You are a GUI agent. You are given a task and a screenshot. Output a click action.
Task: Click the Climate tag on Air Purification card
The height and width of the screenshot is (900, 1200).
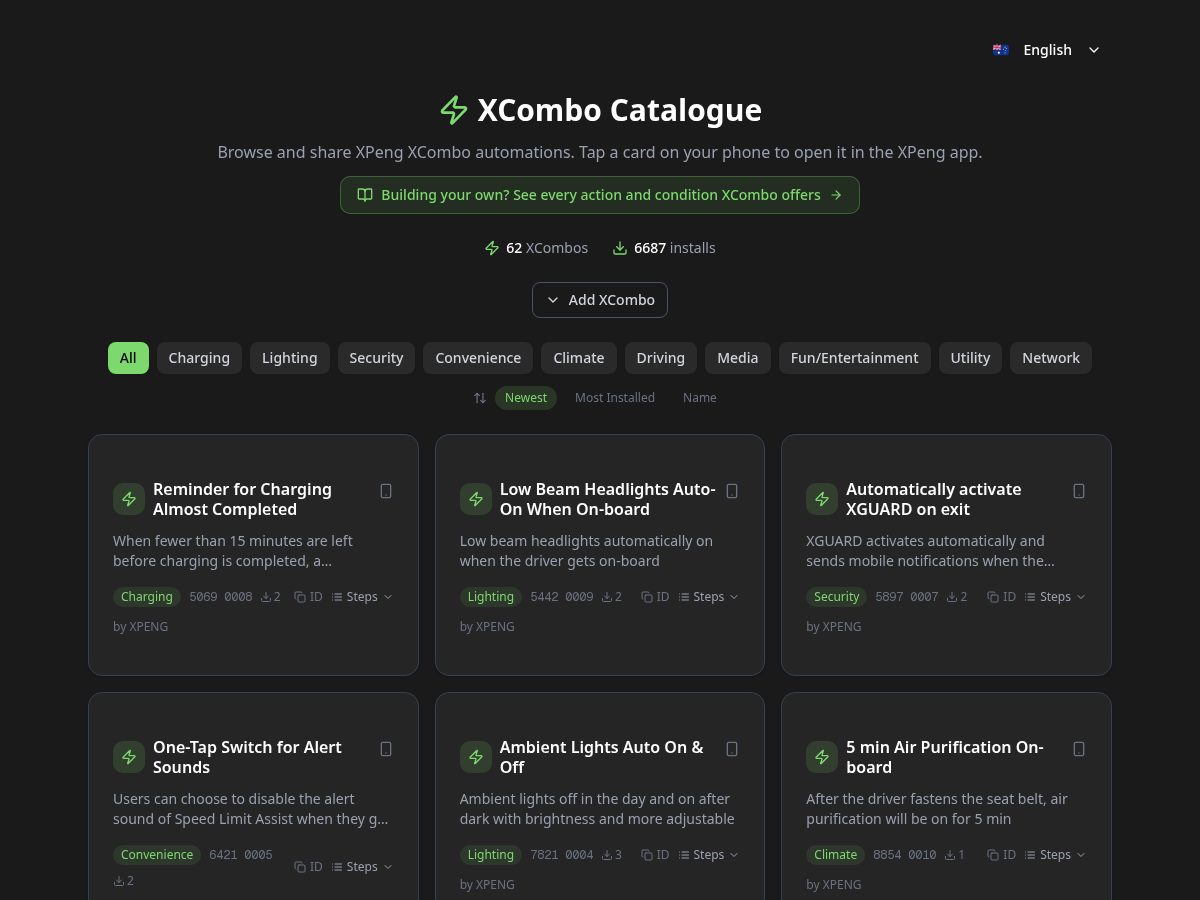point(836,855)
